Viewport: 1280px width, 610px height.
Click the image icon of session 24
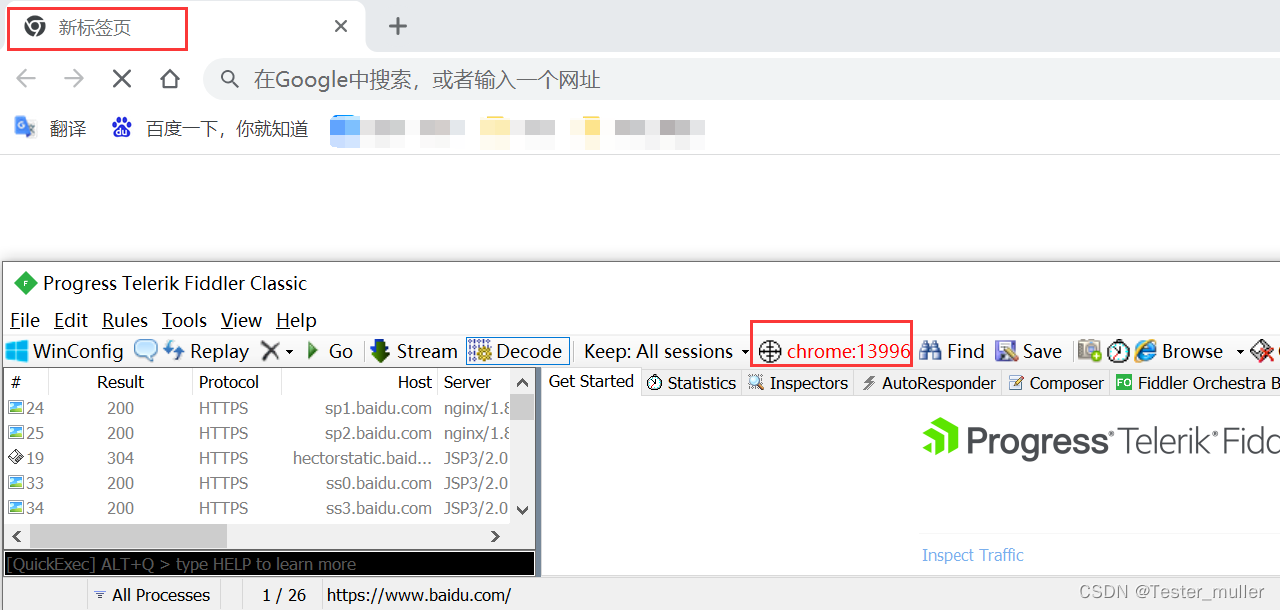tap(15, 408)
